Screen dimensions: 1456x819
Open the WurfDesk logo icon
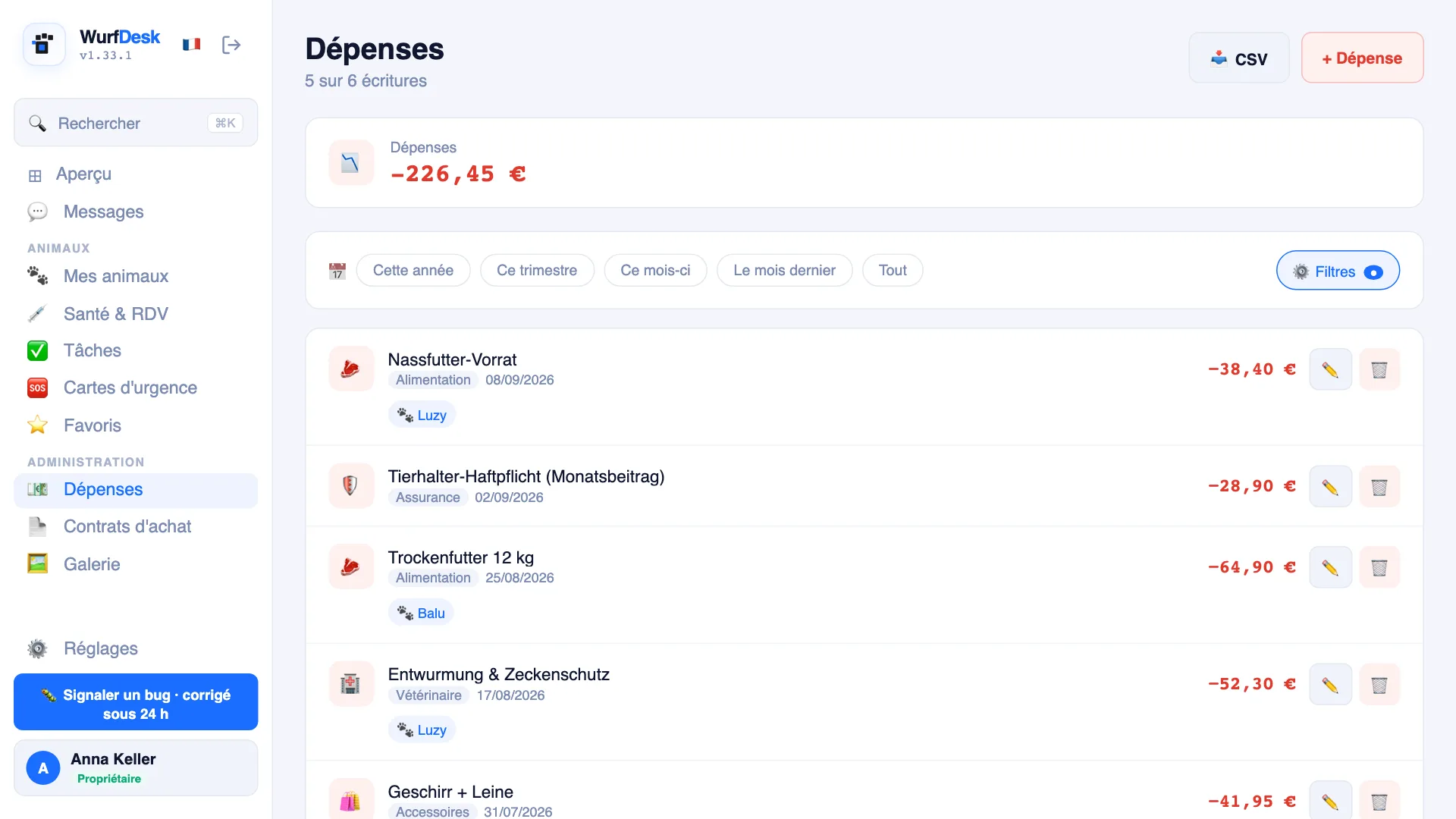(44, 45)
